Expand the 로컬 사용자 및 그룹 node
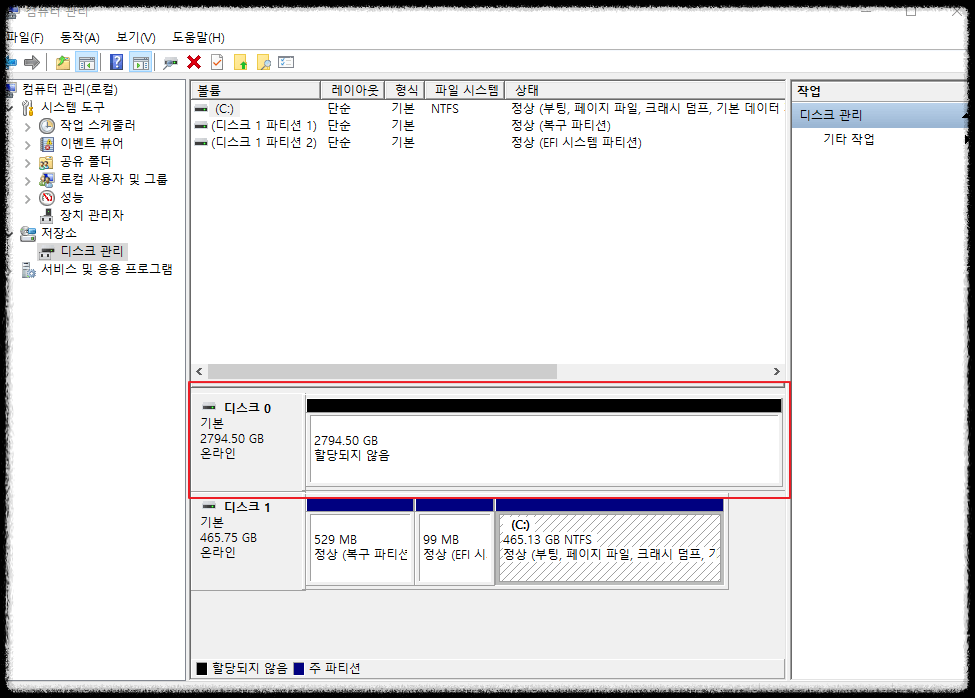 [x=27, y=181]
